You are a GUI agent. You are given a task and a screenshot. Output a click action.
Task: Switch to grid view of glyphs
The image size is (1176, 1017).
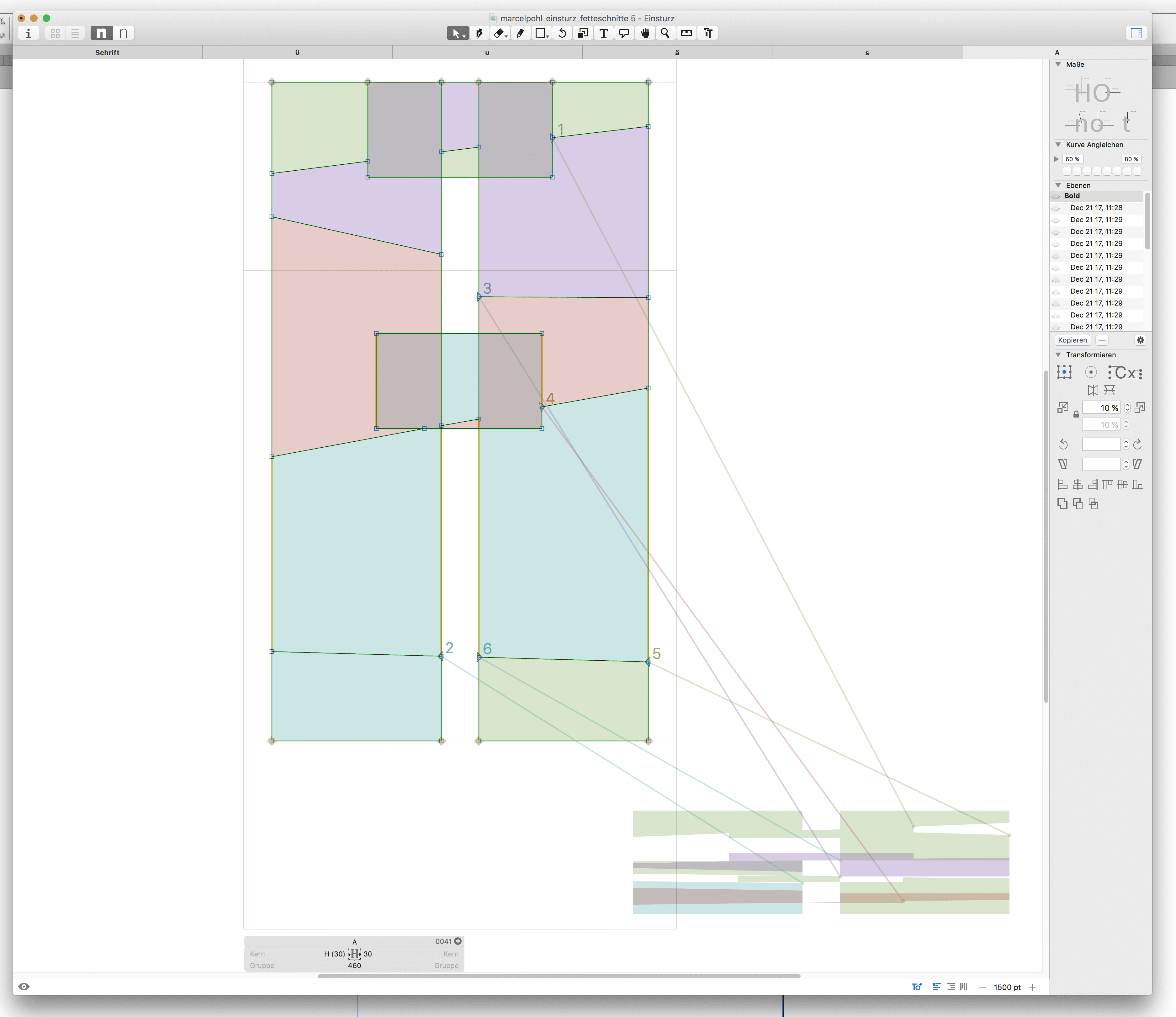coord(55,33)
